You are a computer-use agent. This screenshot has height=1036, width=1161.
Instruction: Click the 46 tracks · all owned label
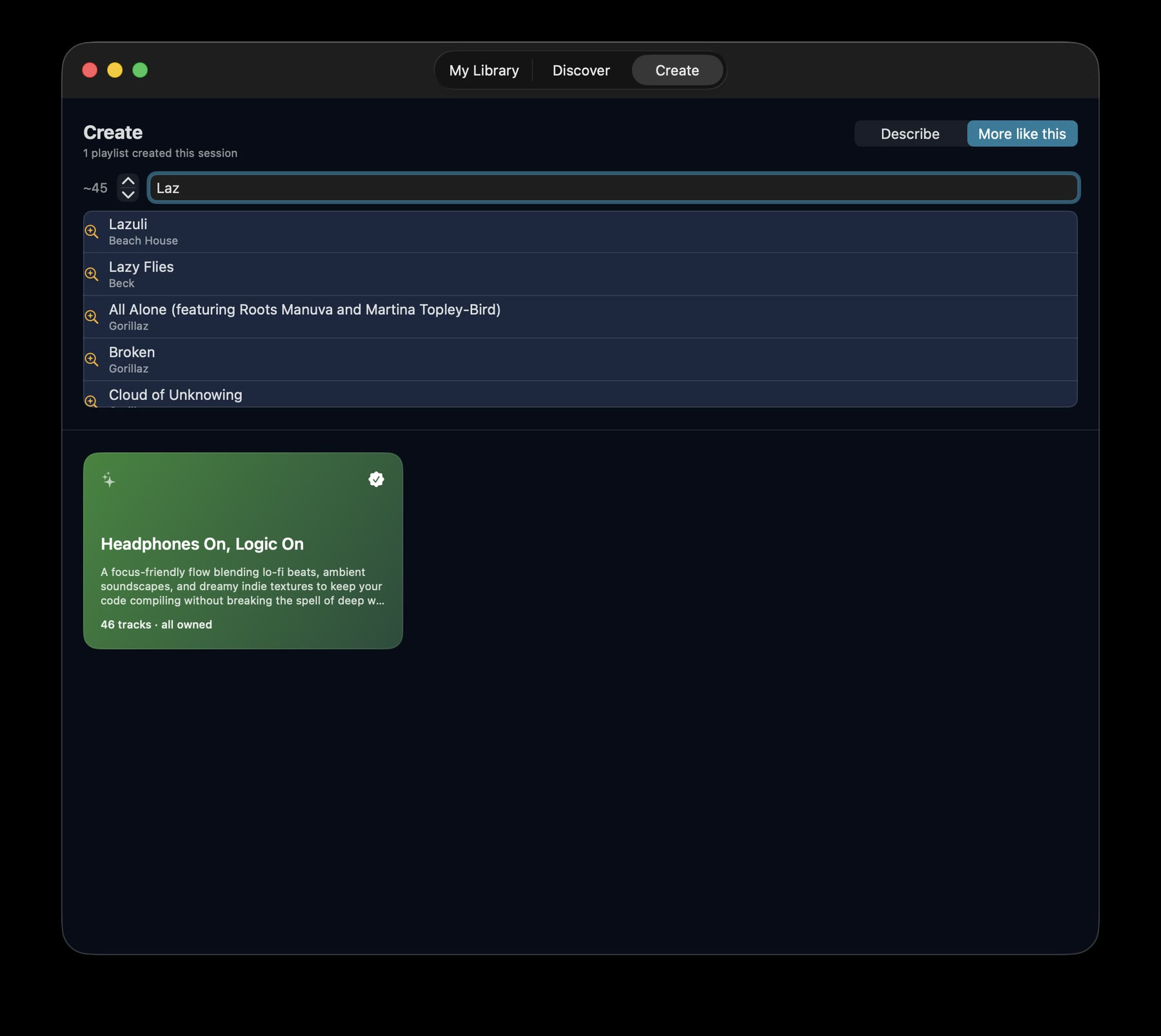(156, 624)
